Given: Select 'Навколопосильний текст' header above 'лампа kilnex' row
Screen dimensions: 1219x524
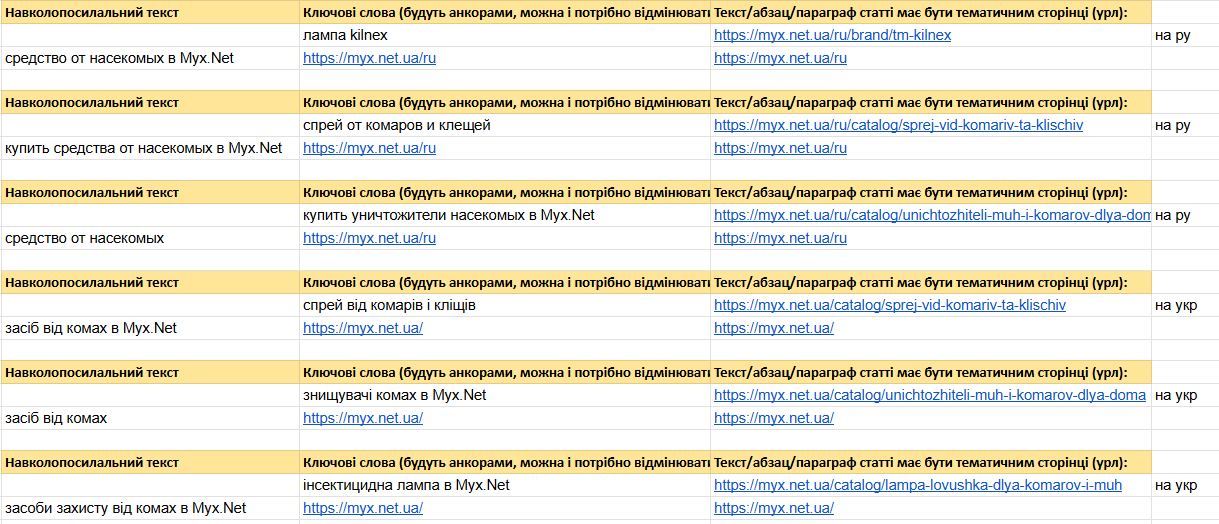Looking at the screenshot, I should tap(150, 12).
